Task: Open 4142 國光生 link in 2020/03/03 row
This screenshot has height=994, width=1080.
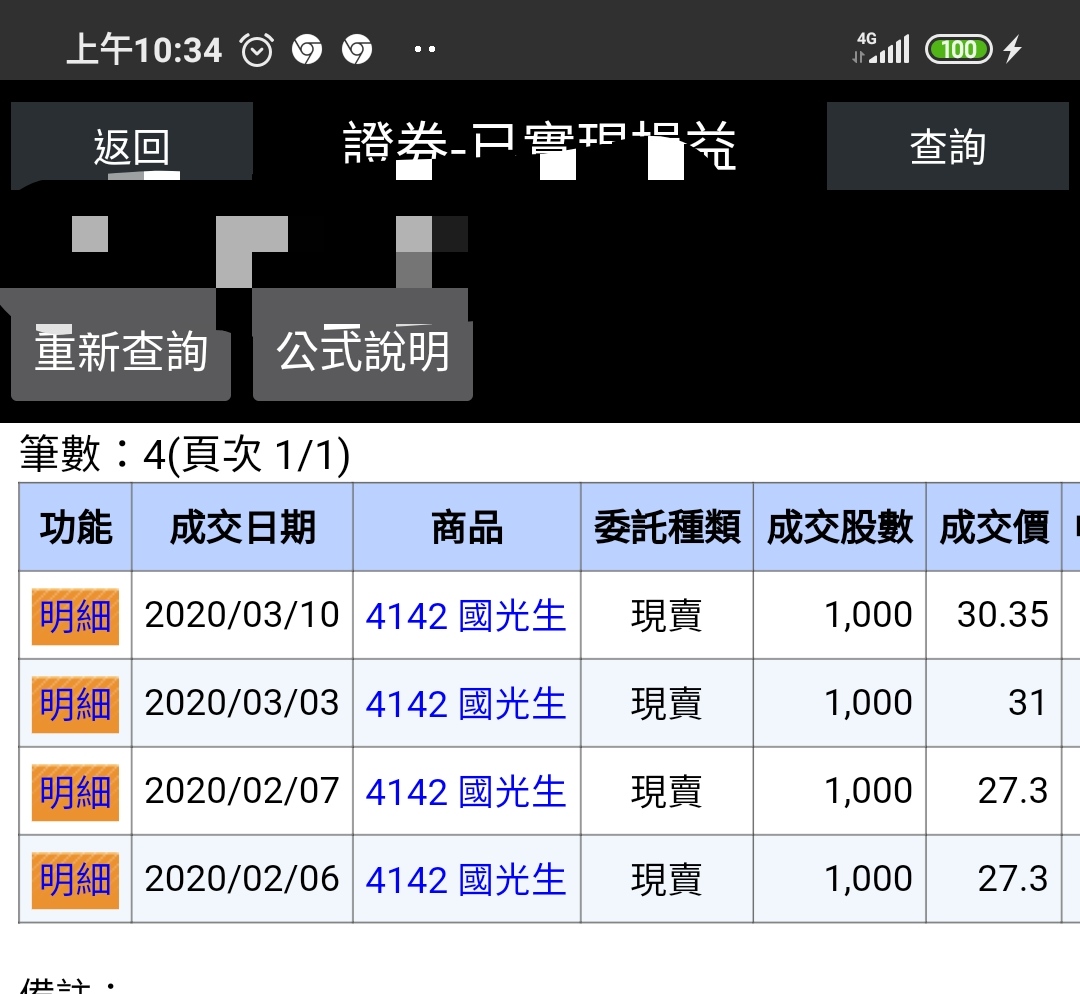Action: point(466,704)
